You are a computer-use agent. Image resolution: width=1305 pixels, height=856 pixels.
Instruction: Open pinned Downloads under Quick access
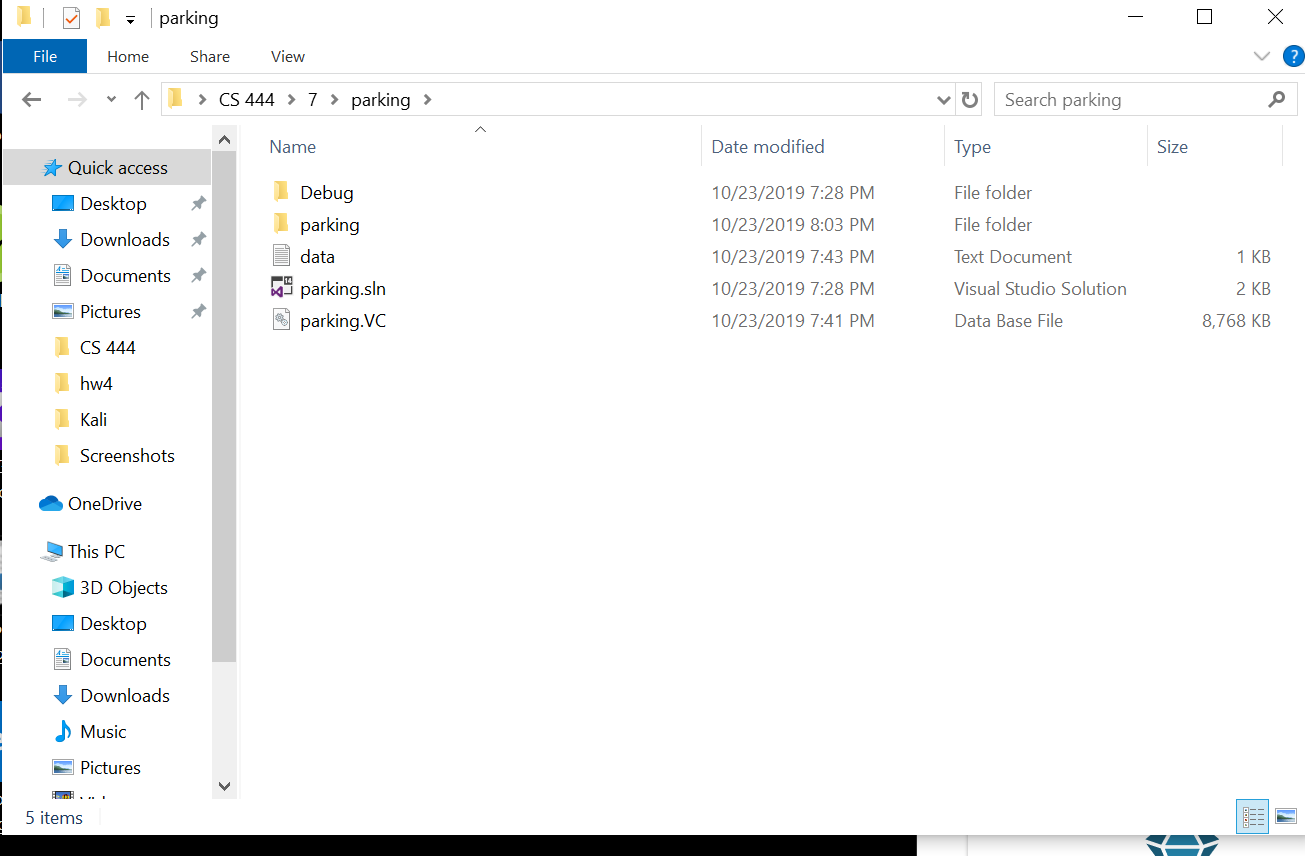(111, 240)
